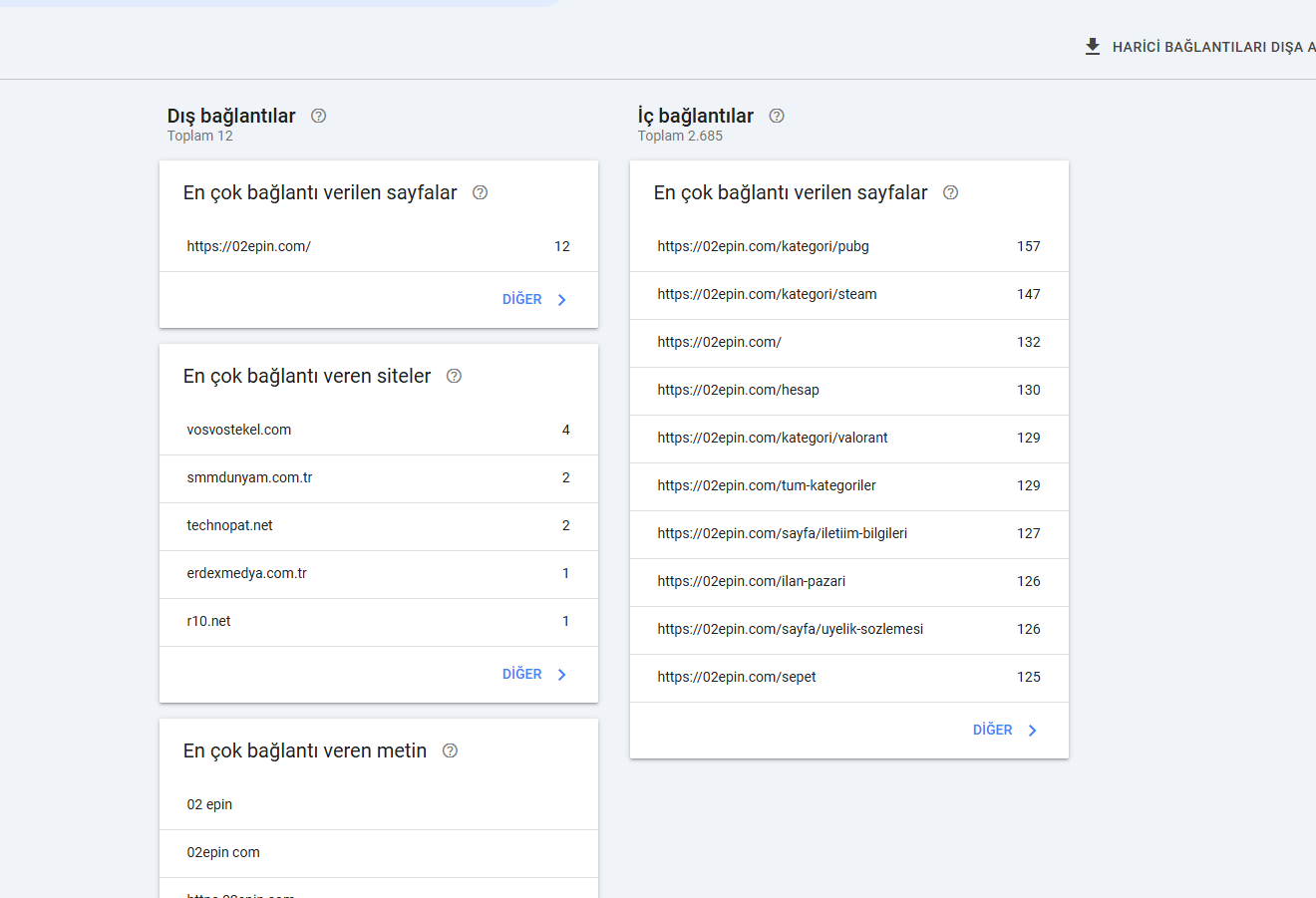Viewport: 1316px width, 898px height.
Task: Open the kategori/steam internal link row
Action: tap(849, 295)
